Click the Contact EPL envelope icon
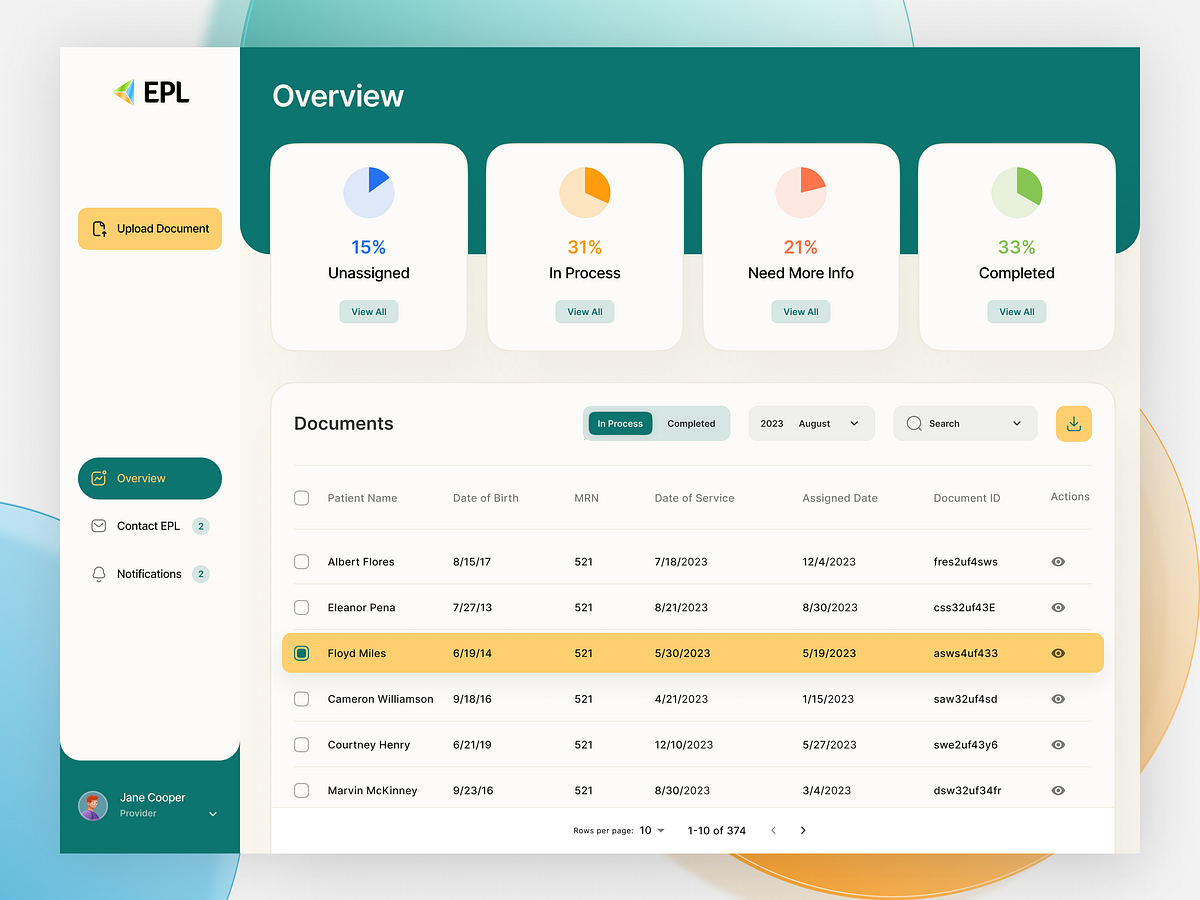 pos(98,525)
